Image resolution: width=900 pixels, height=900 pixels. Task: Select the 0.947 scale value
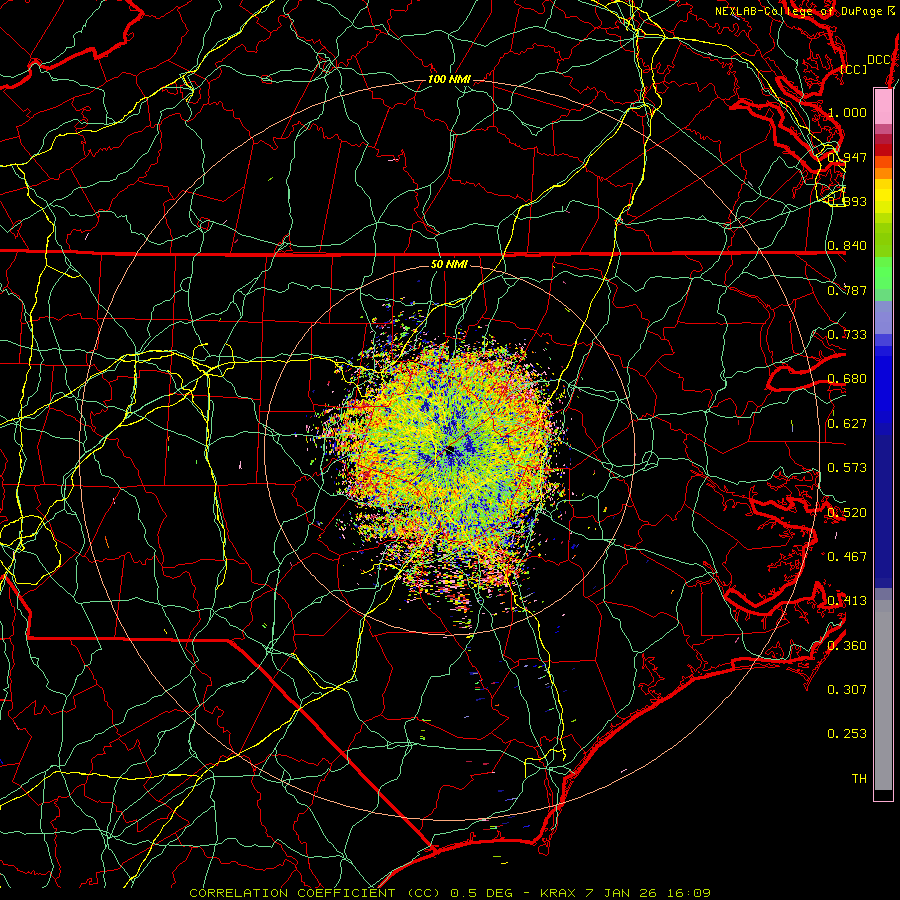click(847, 157)
